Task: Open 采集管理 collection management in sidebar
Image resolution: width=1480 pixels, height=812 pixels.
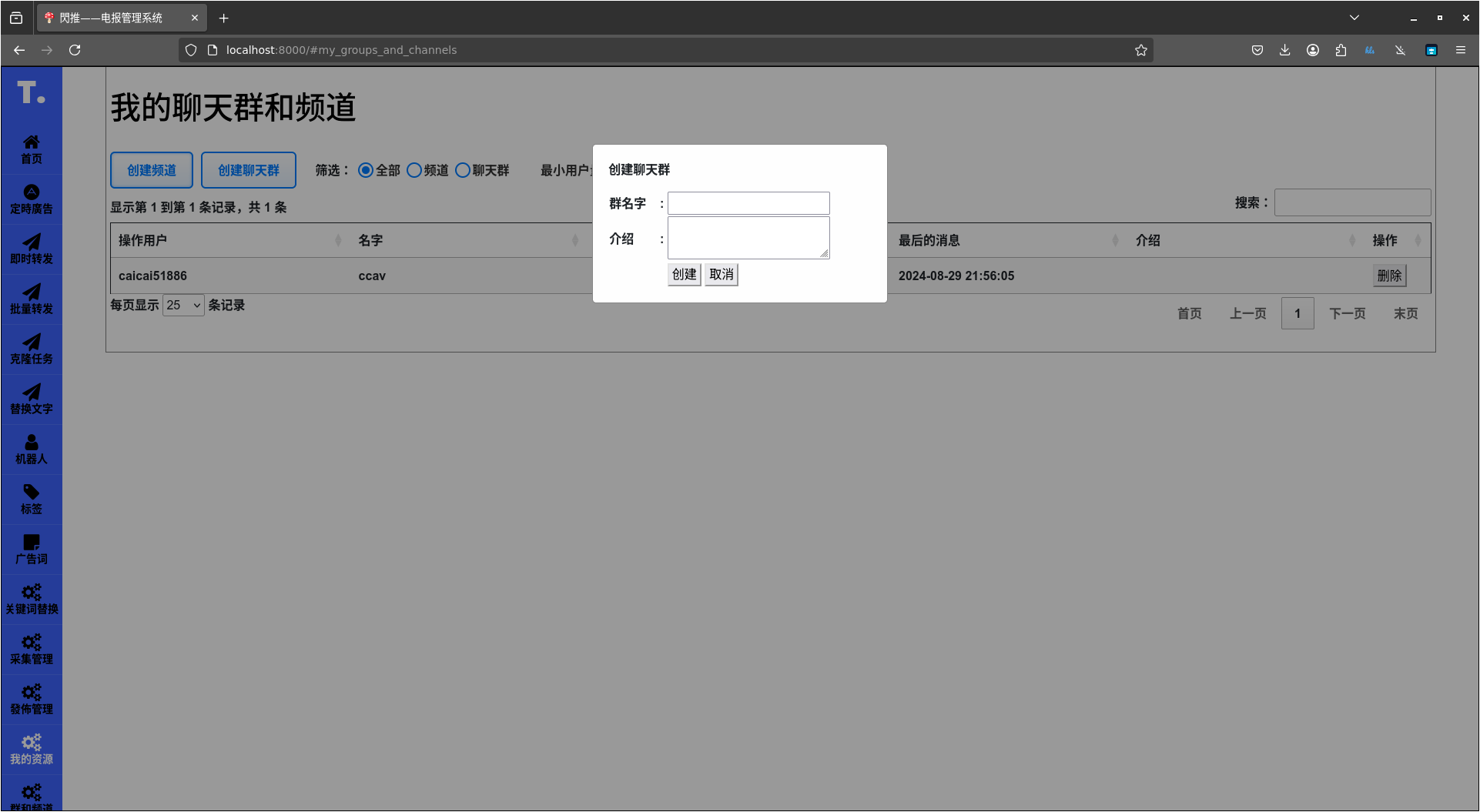Action: (x=32, y=649)
